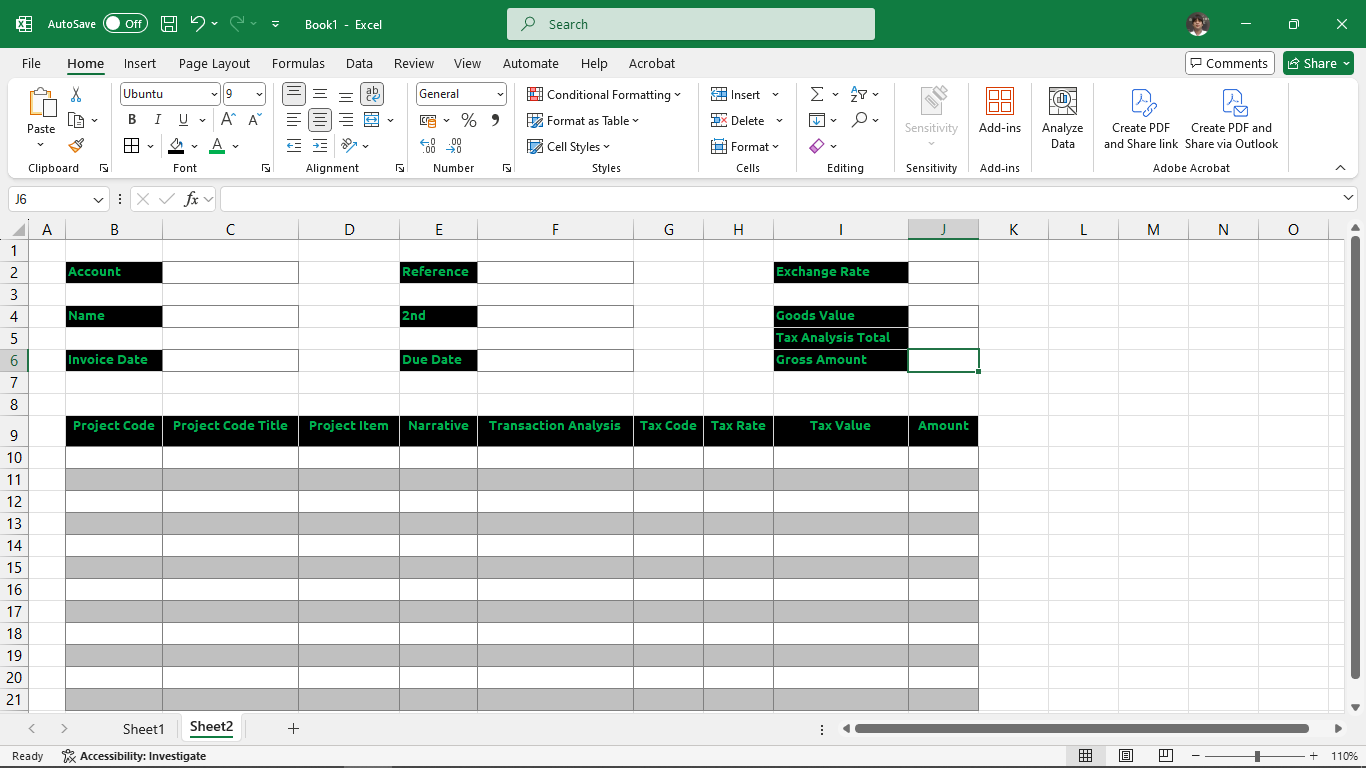Click Insert cells button
Viewport: 1366px width, 768px height.
pos(737,94)
